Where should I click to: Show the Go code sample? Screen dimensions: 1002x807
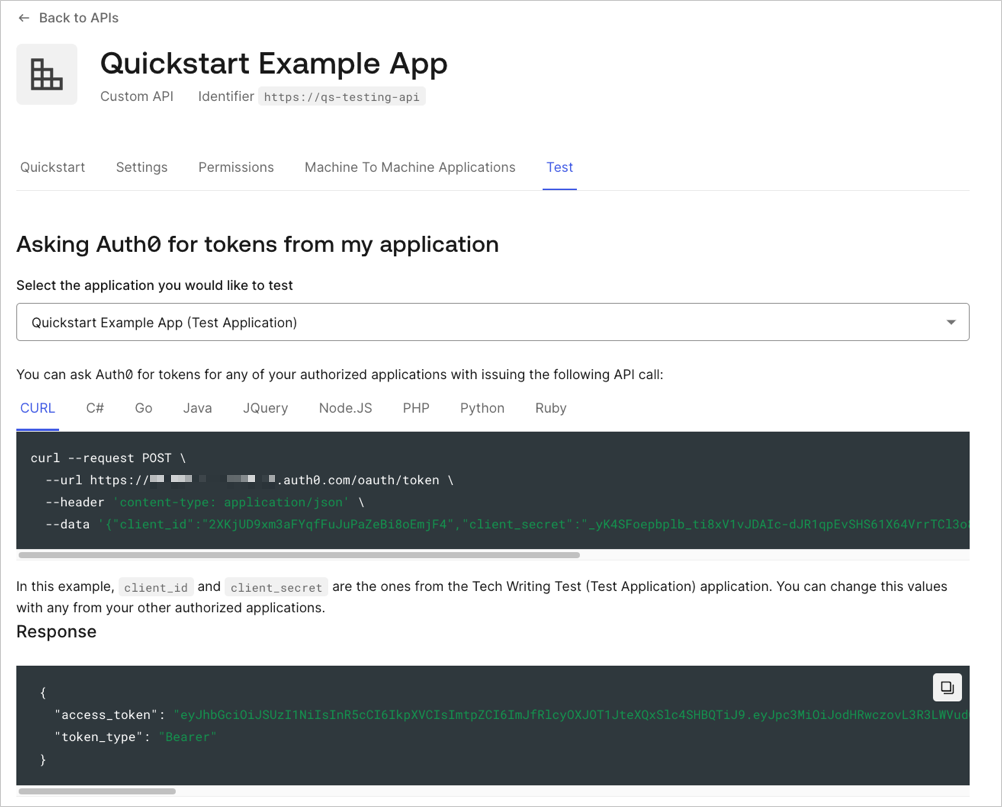point(144,408)
